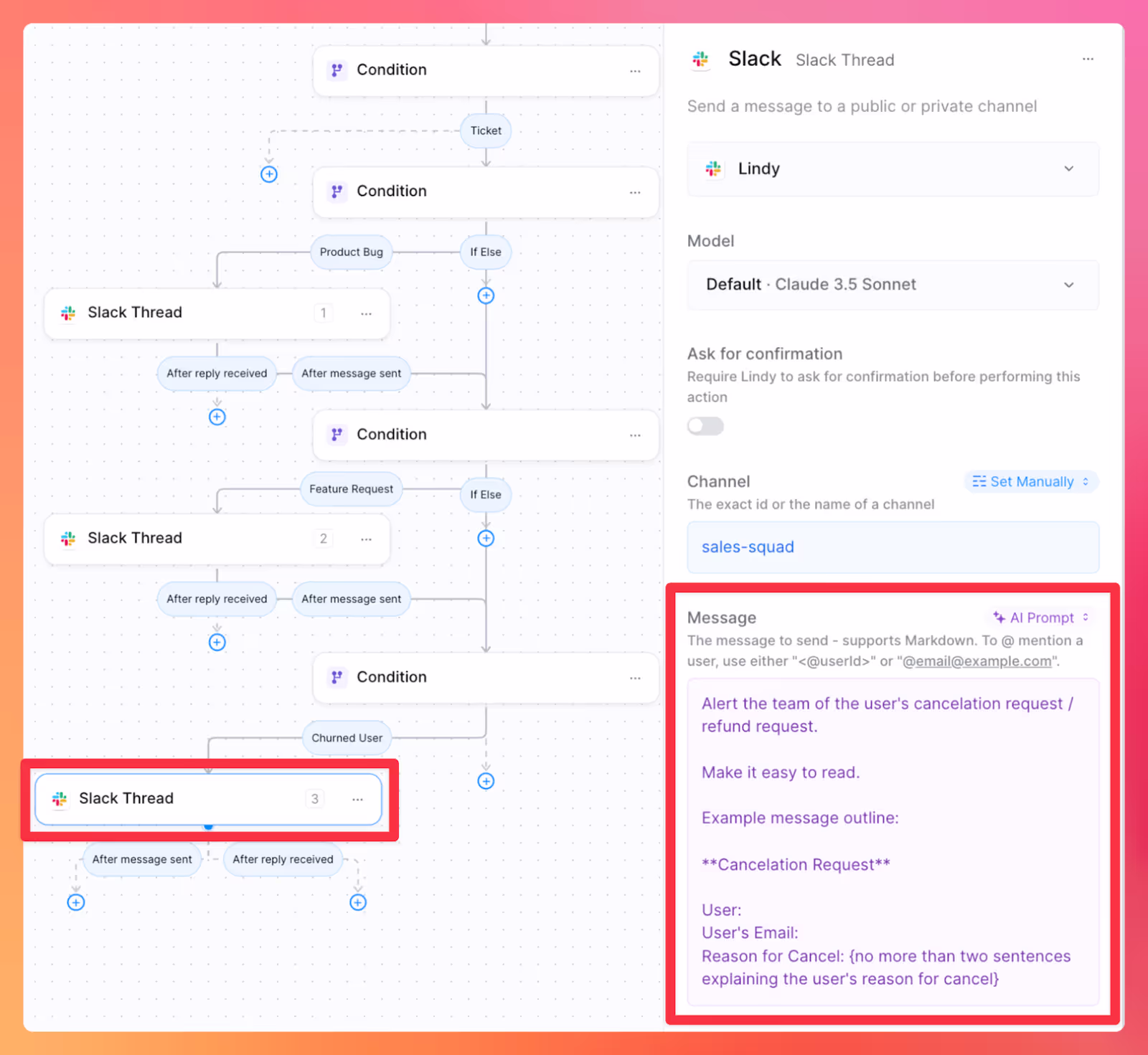Select the second If Else branch label

pos(486,495)
